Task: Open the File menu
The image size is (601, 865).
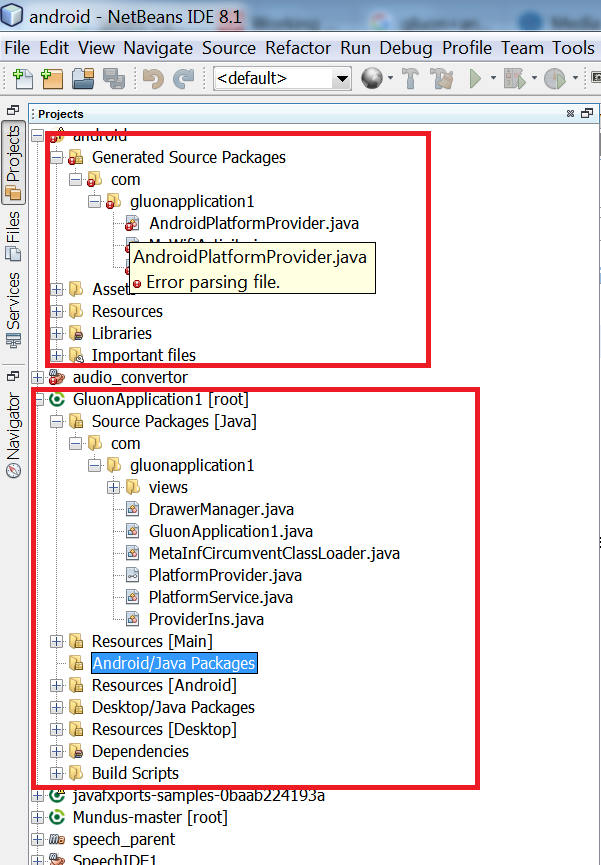Action: [x=17, y=48]
